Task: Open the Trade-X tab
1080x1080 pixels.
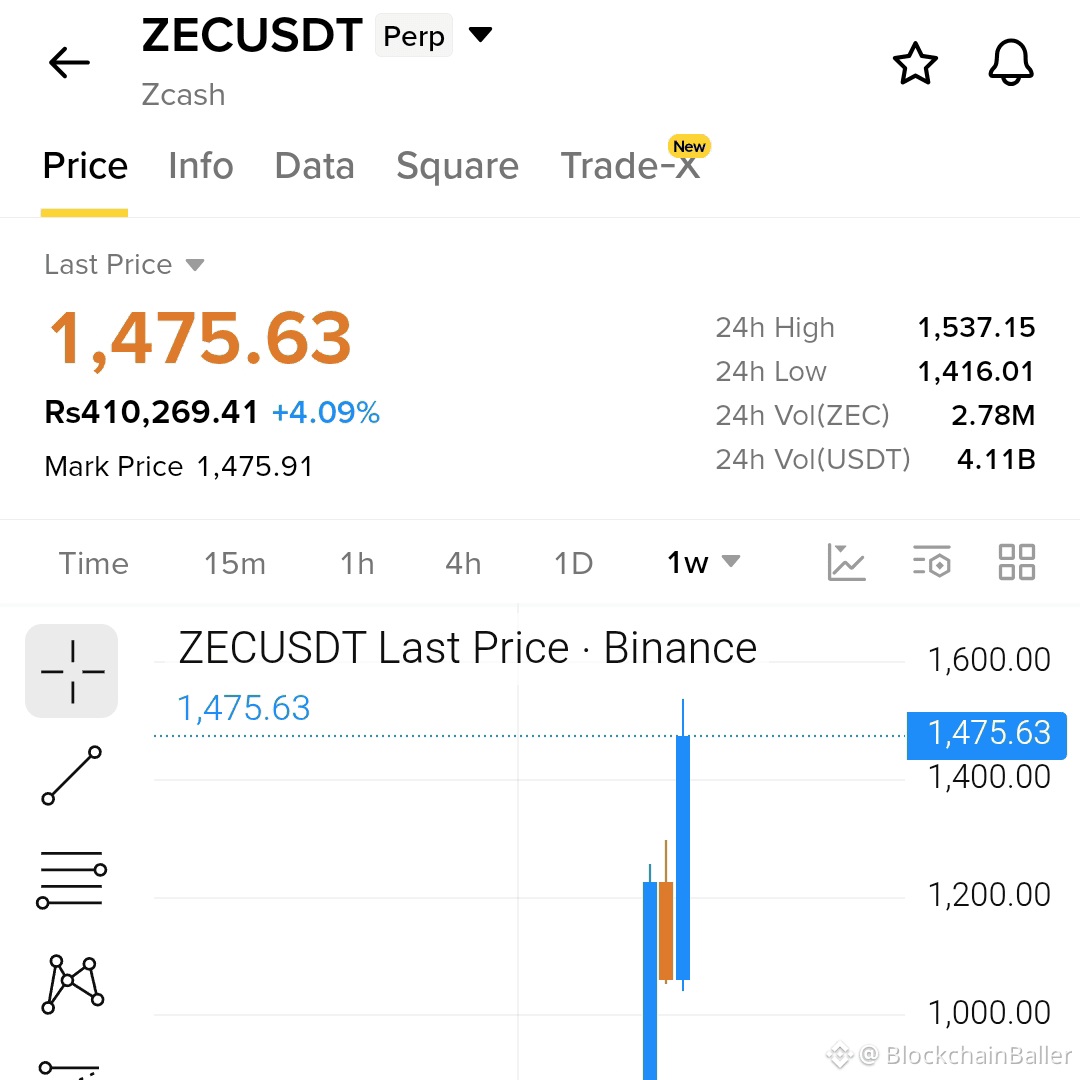Action: point(630,166)
